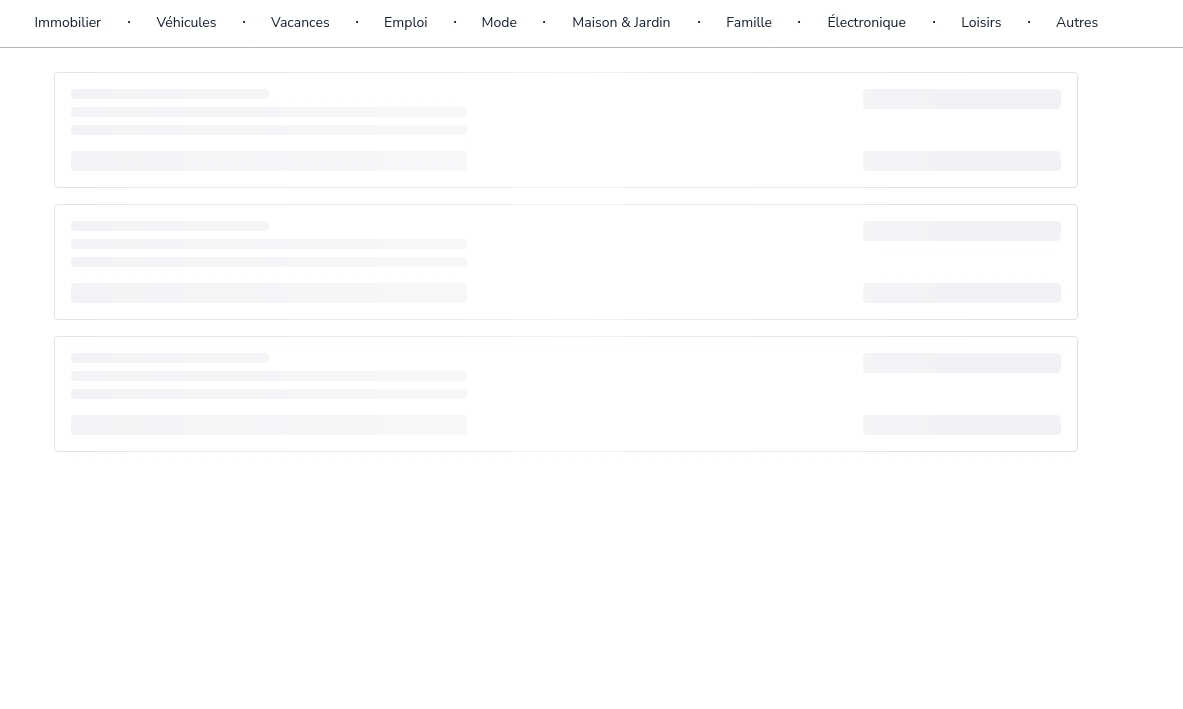Click the Mode category link

(x=498, y=22)
